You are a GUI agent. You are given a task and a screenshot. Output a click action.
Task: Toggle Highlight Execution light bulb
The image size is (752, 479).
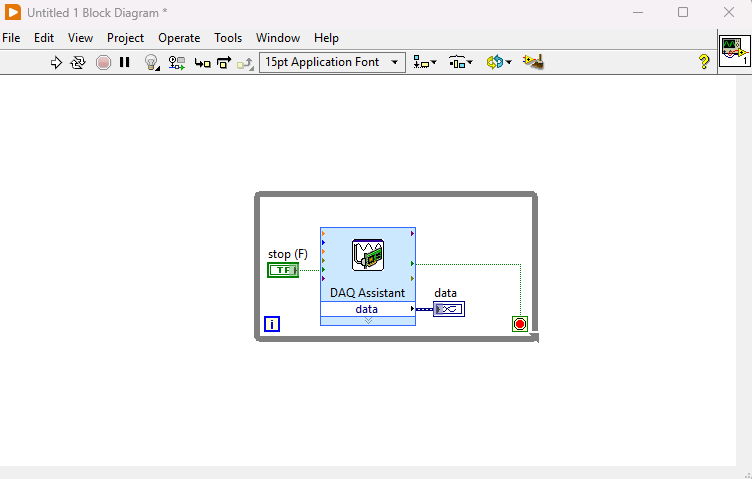151,62
